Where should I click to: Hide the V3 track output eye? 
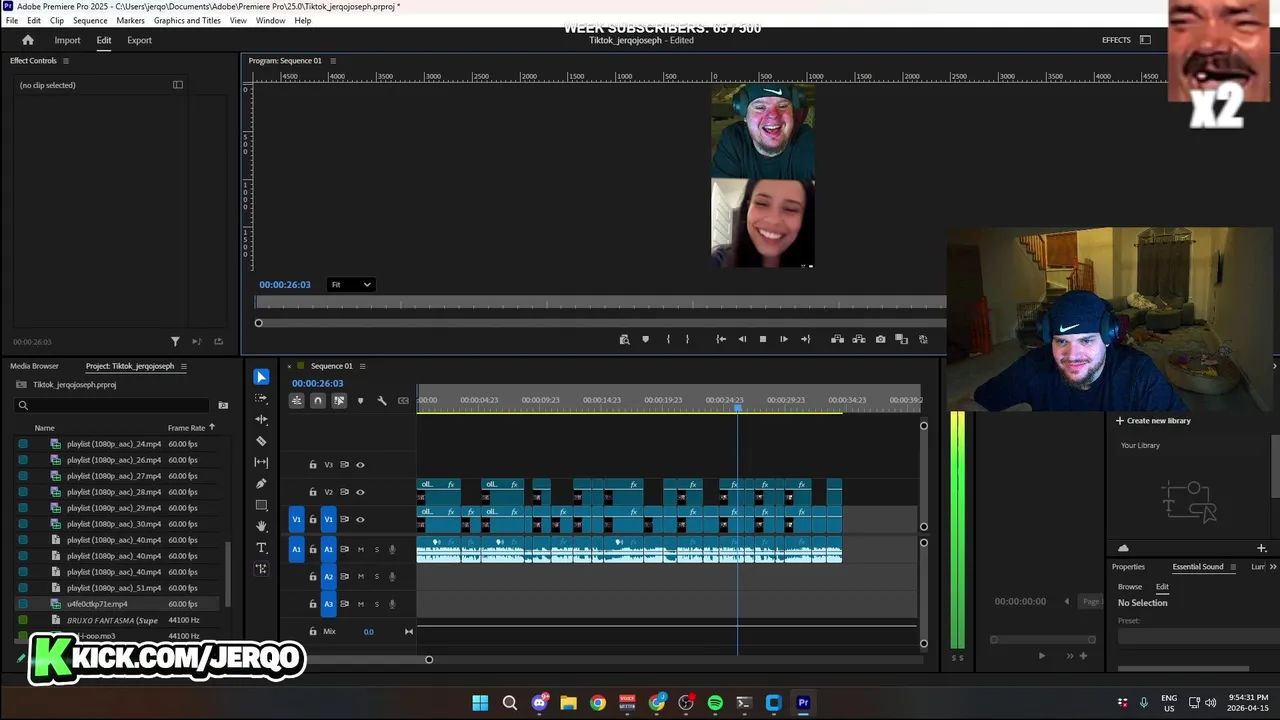[360, 465]
